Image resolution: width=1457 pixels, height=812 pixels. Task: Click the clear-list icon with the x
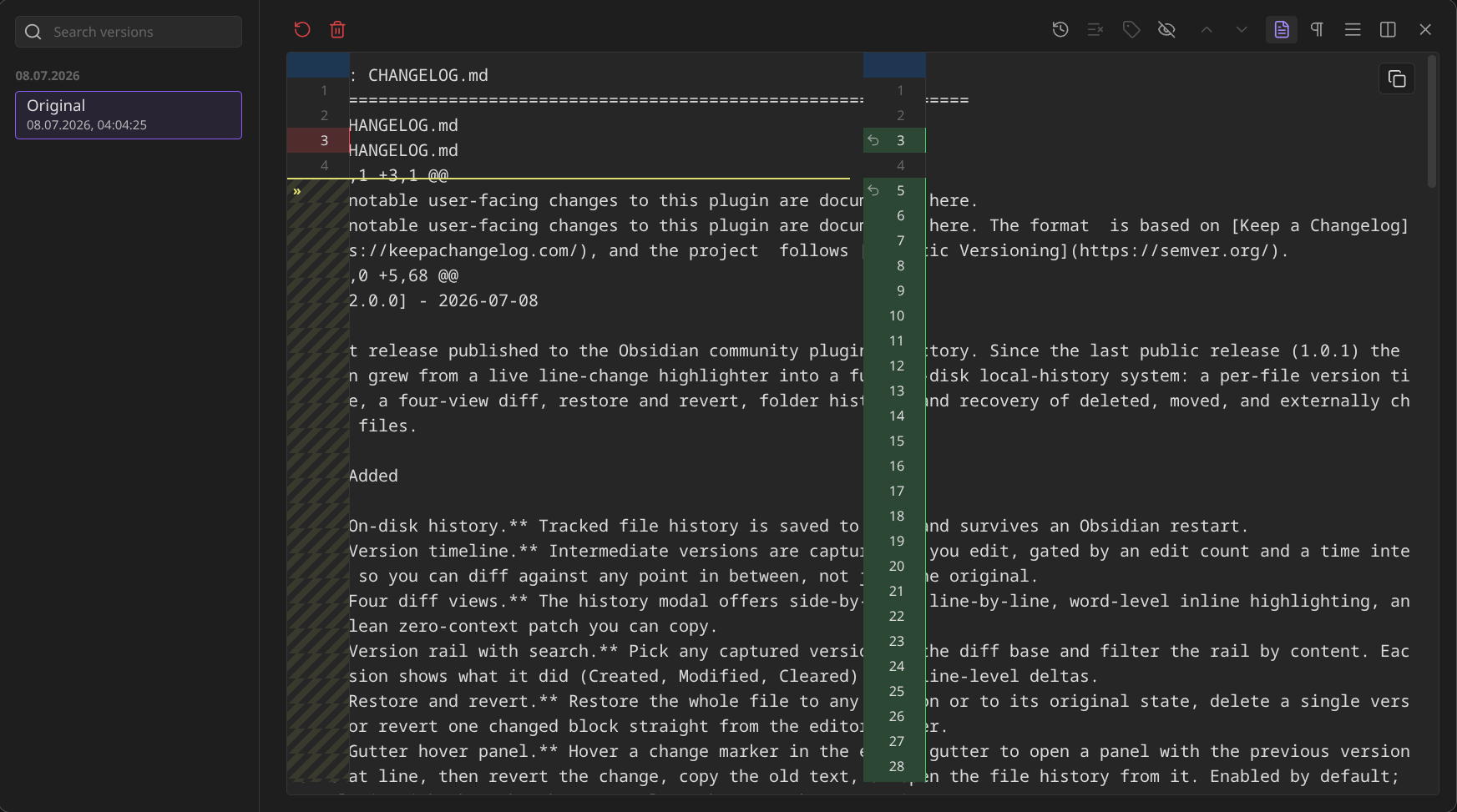1095,30
